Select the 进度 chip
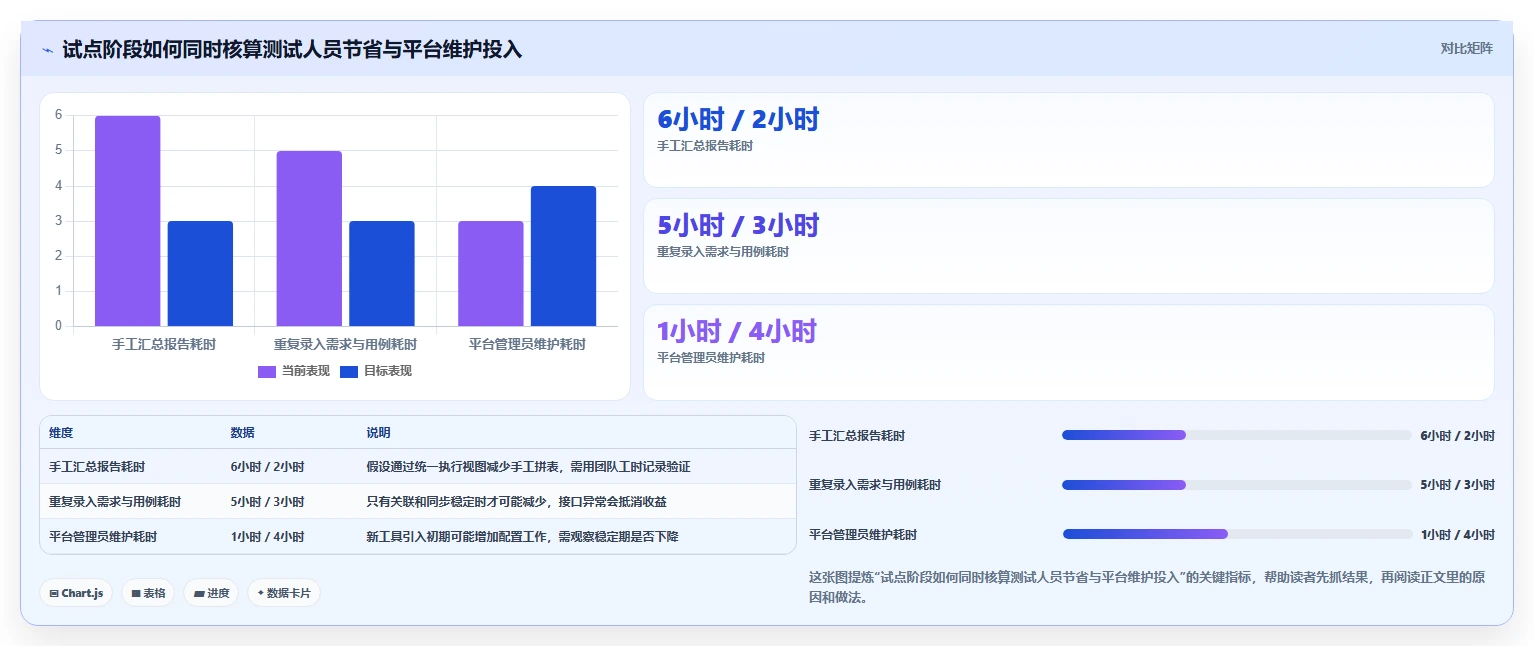The height and width of the screenshot is (646, 1534). coord(211,593)
